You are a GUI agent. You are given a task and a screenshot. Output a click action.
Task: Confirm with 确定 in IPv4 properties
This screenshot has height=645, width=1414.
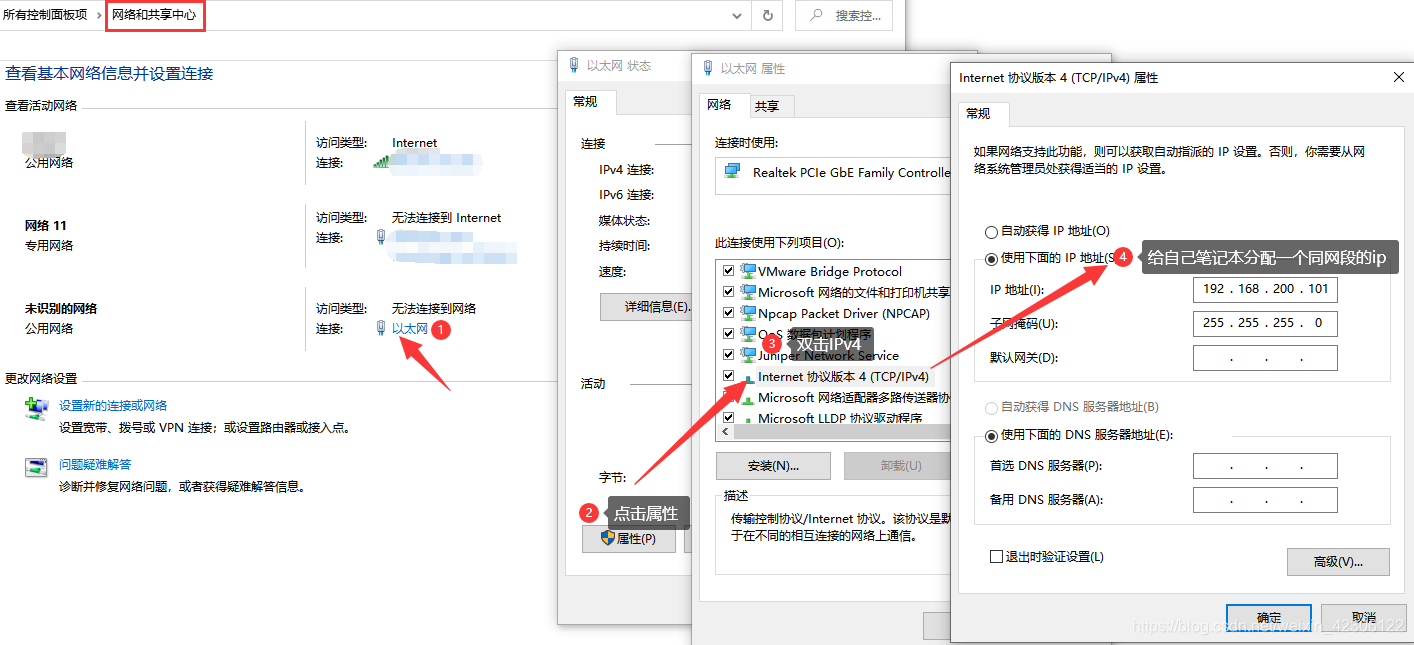[x=1269, y=618]
